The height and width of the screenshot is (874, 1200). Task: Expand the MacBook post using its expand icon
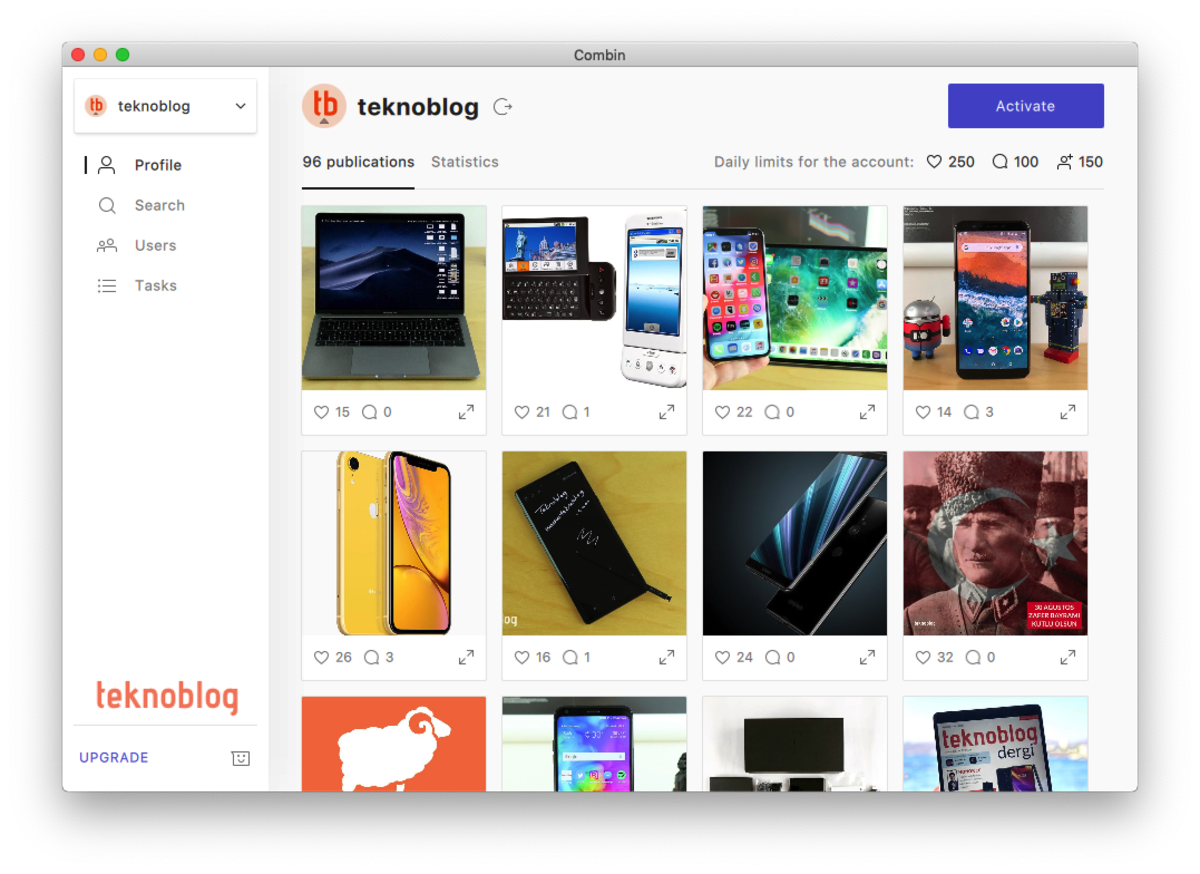coord(466,412)
